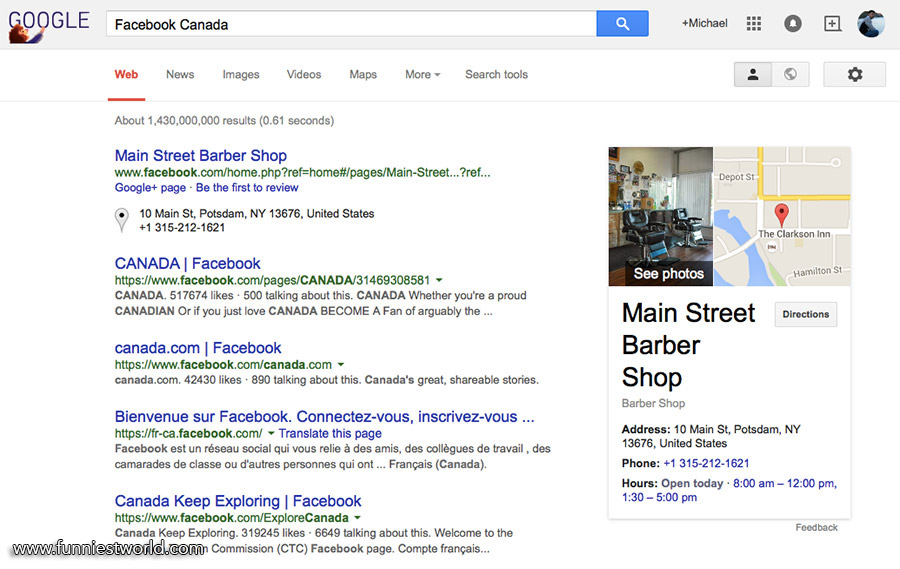Expand arrow beside canada.com Facebook URL
Image resolution: width=900 pixels, height=569 pixels.
click(x=341, y=365)
